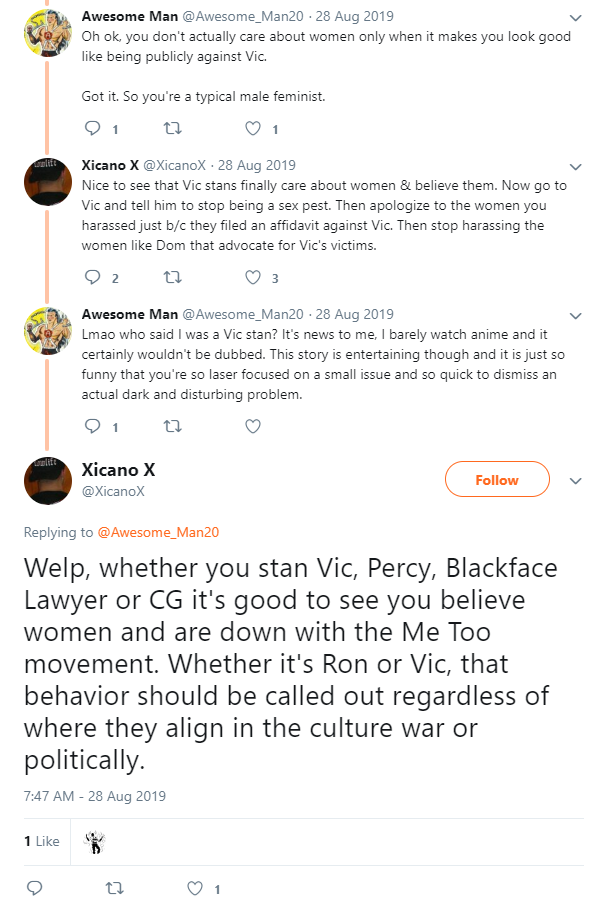
Task: Open the liker's small avatar thumbnail
Action: click(x=94, y=841)
